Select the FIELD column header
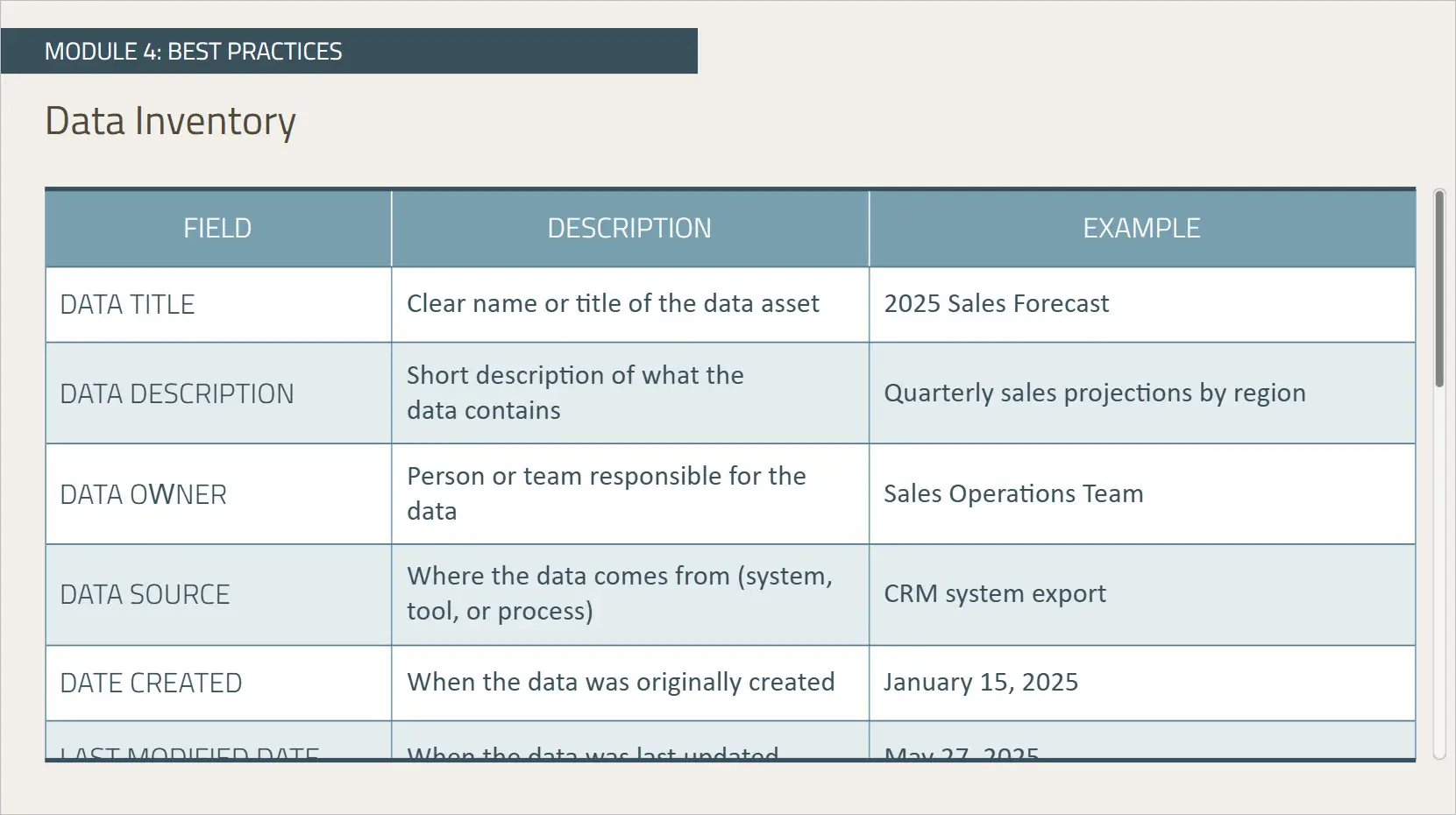Screen dimensions: 1456x815 [x=217, y=229]
